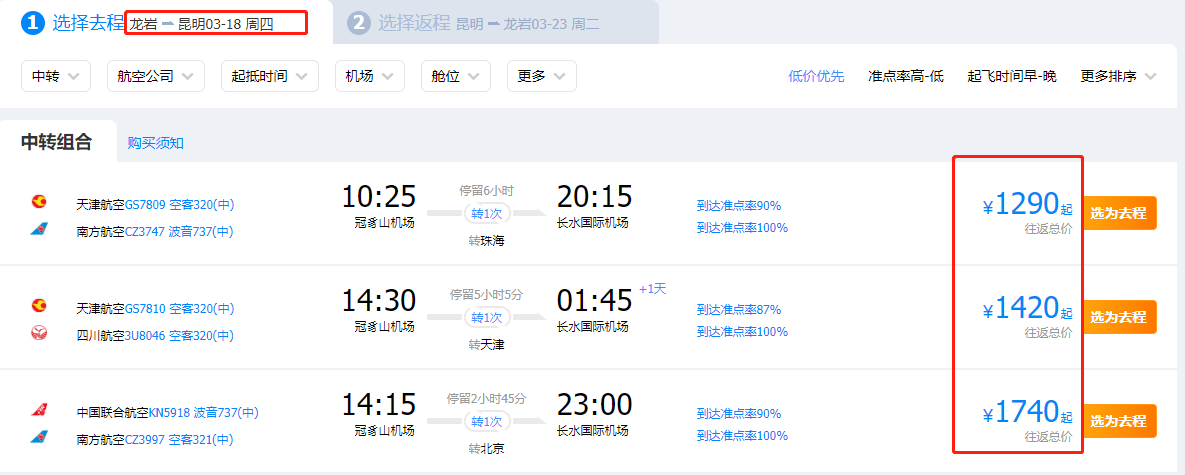
Task: Sort by 低价优先
Action: [816, 76]
